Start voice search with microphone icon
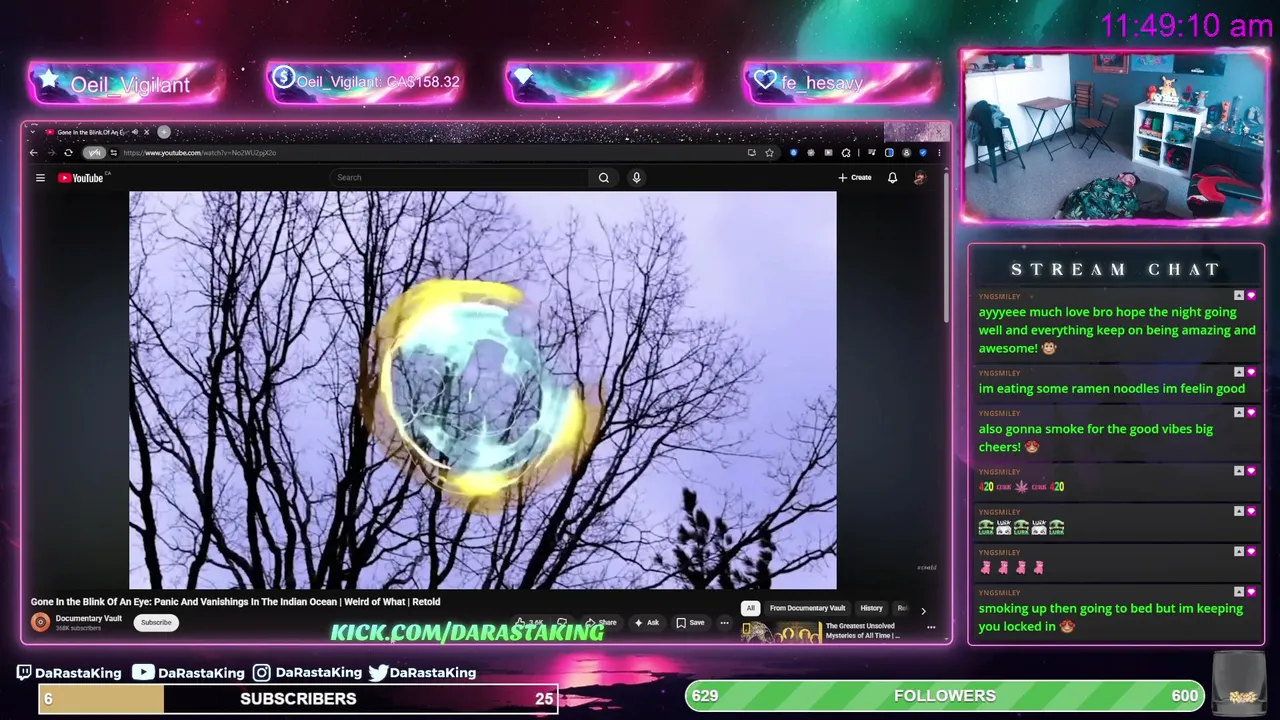Viewport: 1280px width, 720px height. point(636,178)
